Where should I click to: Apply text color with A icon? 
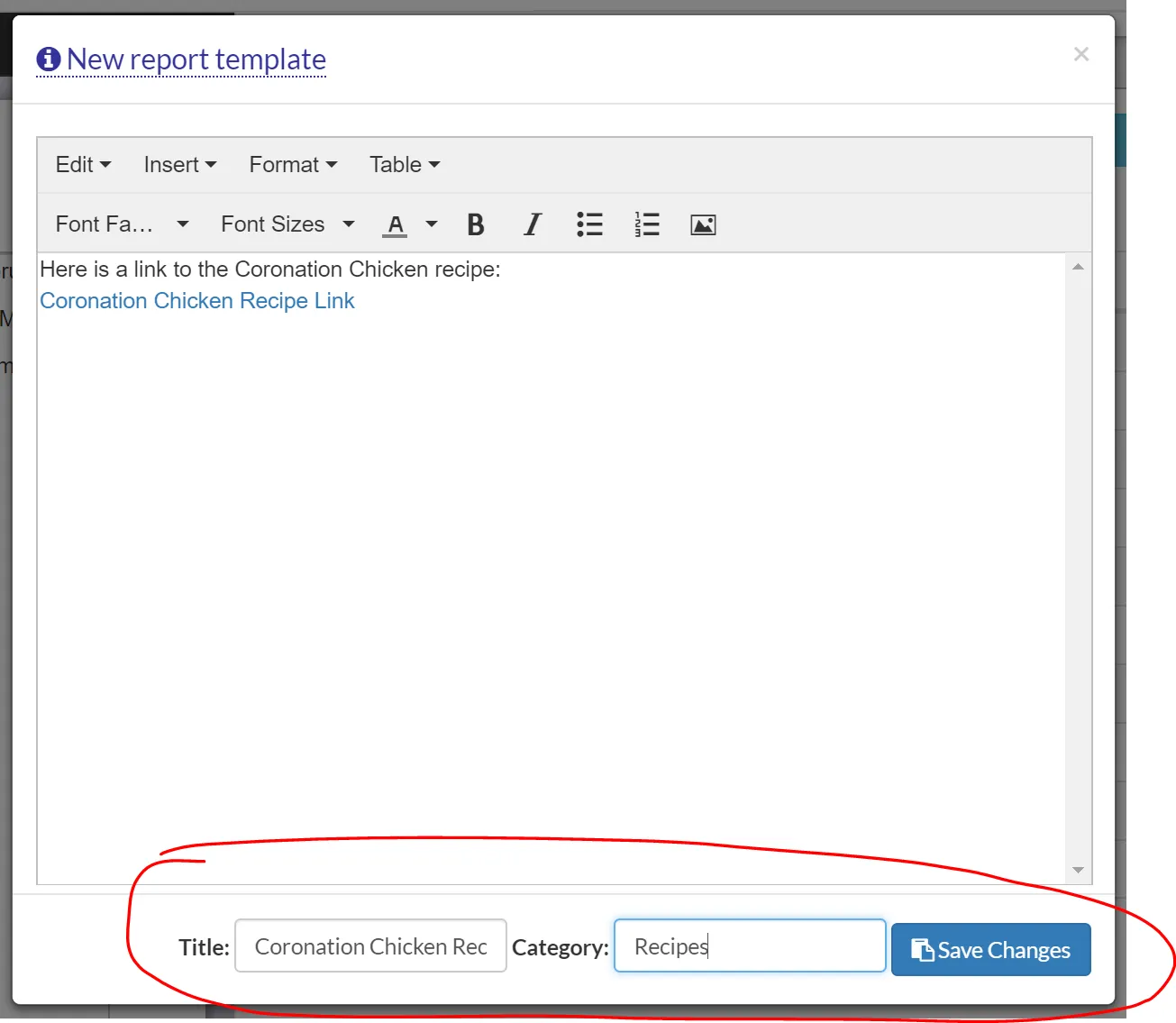point(395,224)
